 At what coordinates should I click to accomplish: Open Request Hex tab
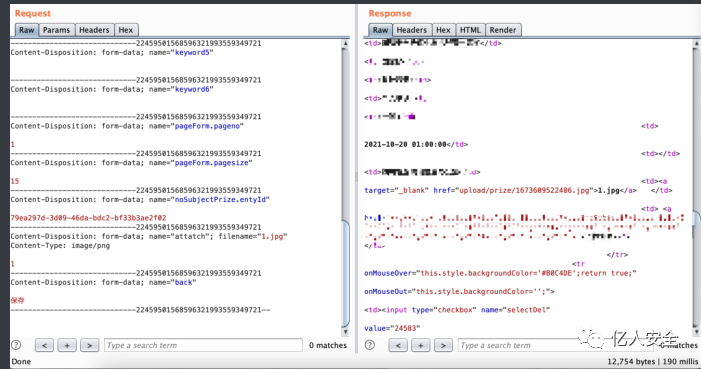click(x=126, y=30)
